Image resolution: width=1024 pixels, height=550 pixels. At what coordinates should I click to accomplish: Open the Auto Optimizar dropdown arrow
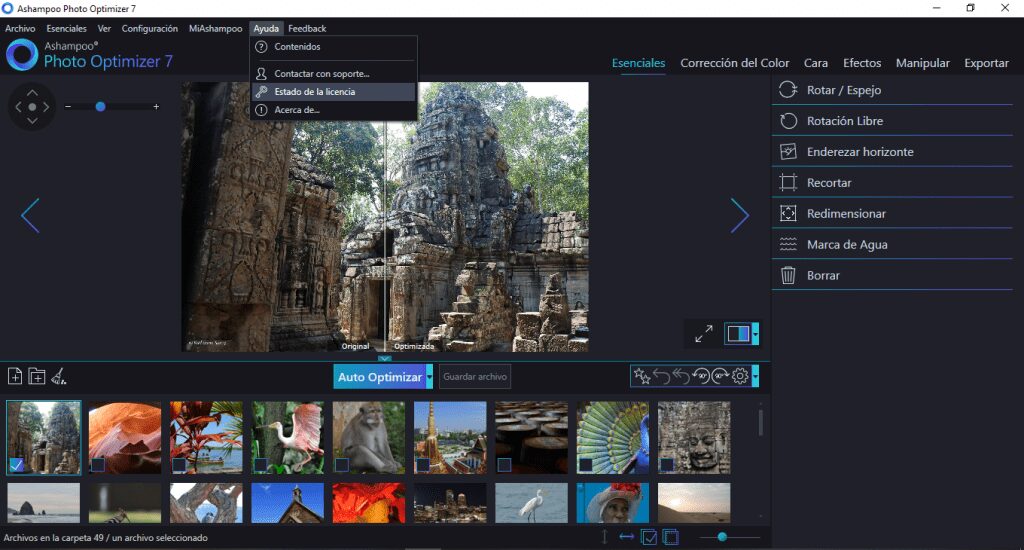tap(429, 377)
